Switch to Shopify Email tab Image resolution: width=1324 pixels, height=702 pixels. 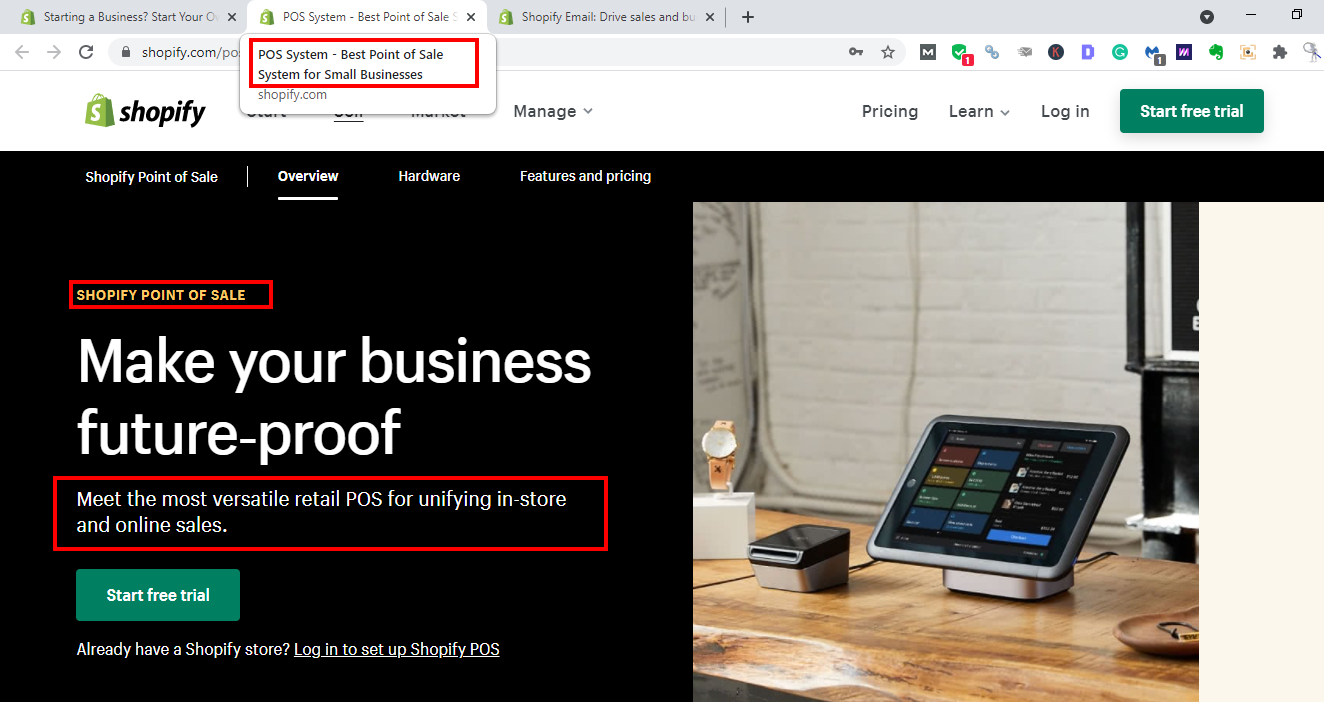605,17
